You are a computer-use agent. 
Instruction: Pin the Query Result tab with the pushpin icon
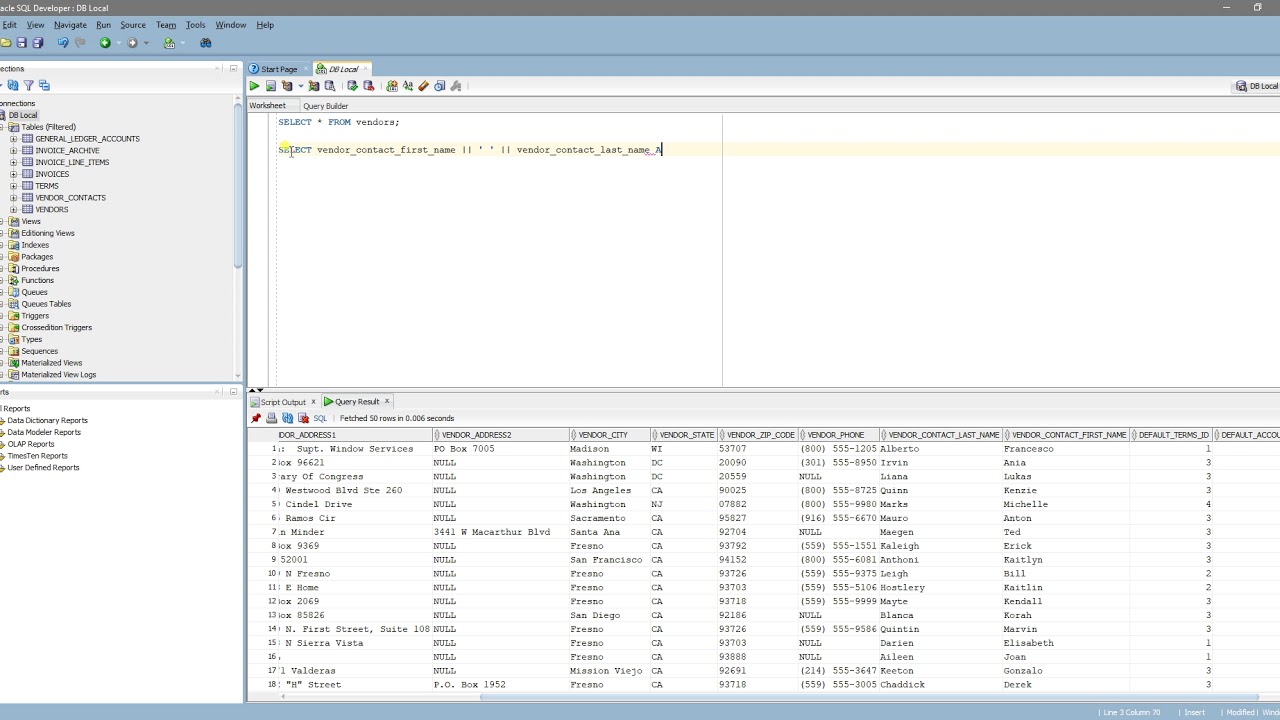click(x=256, y=418)
